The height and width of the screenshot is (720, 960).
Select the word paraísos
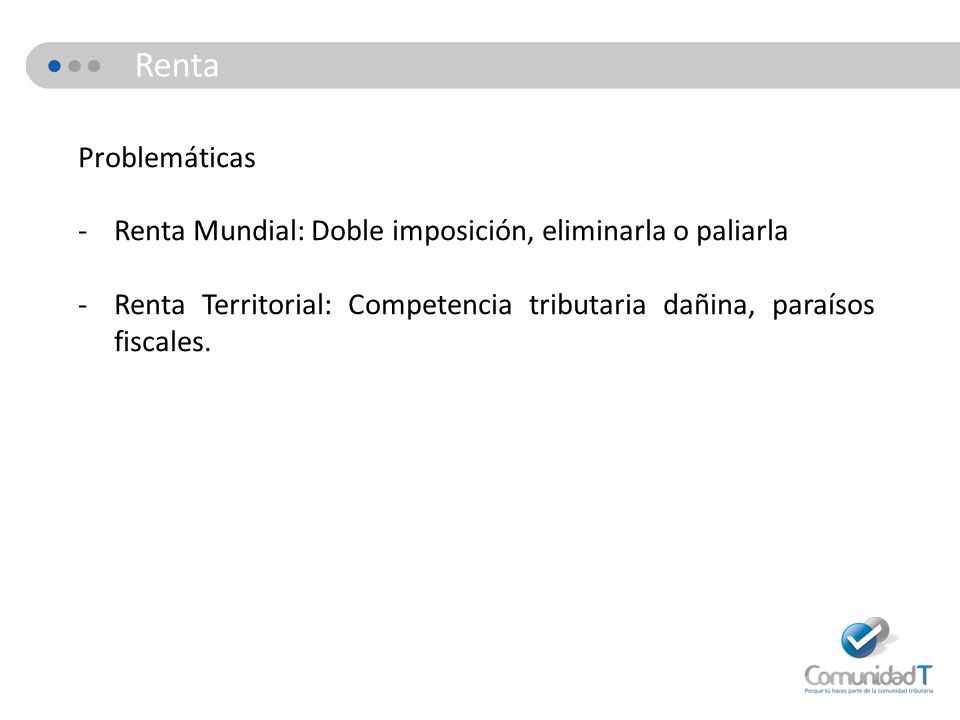pos(823,305)
